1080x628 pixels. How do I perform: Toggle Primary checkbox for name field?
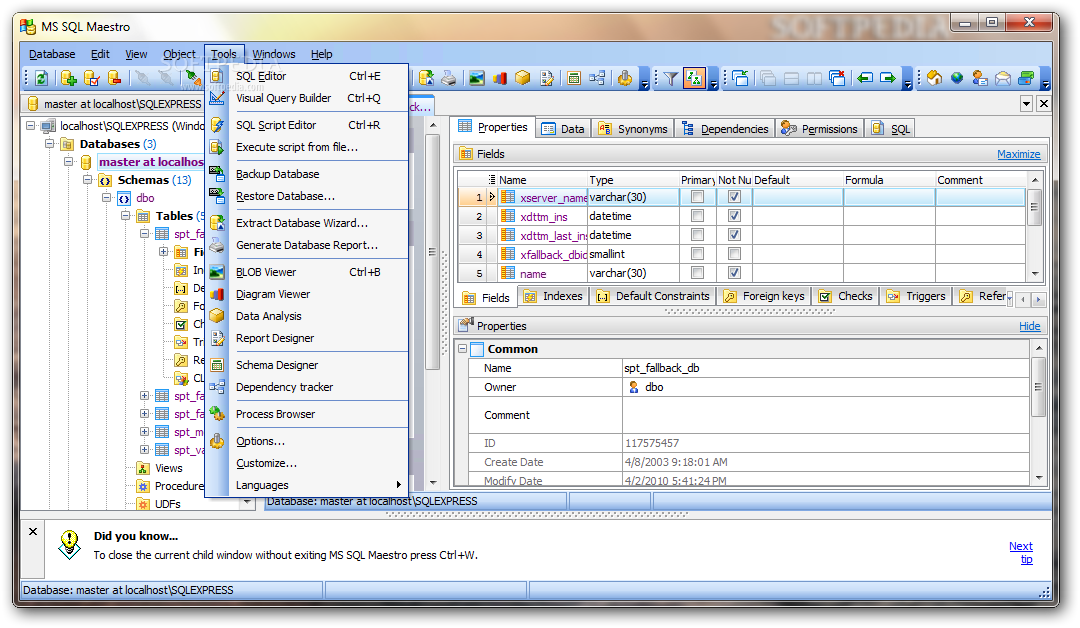(697, 273)
